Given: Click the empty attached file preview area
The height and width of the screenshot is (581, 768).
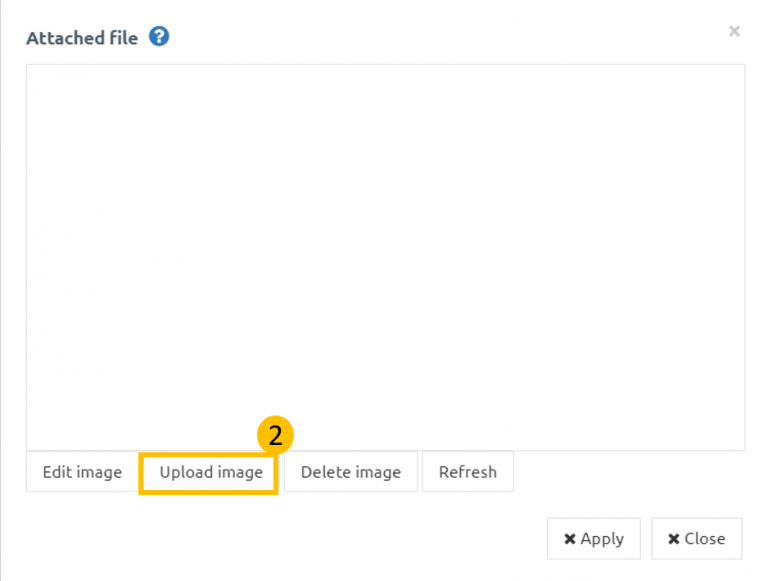Looking at the screenshot, I should click(x=385, y=257).
